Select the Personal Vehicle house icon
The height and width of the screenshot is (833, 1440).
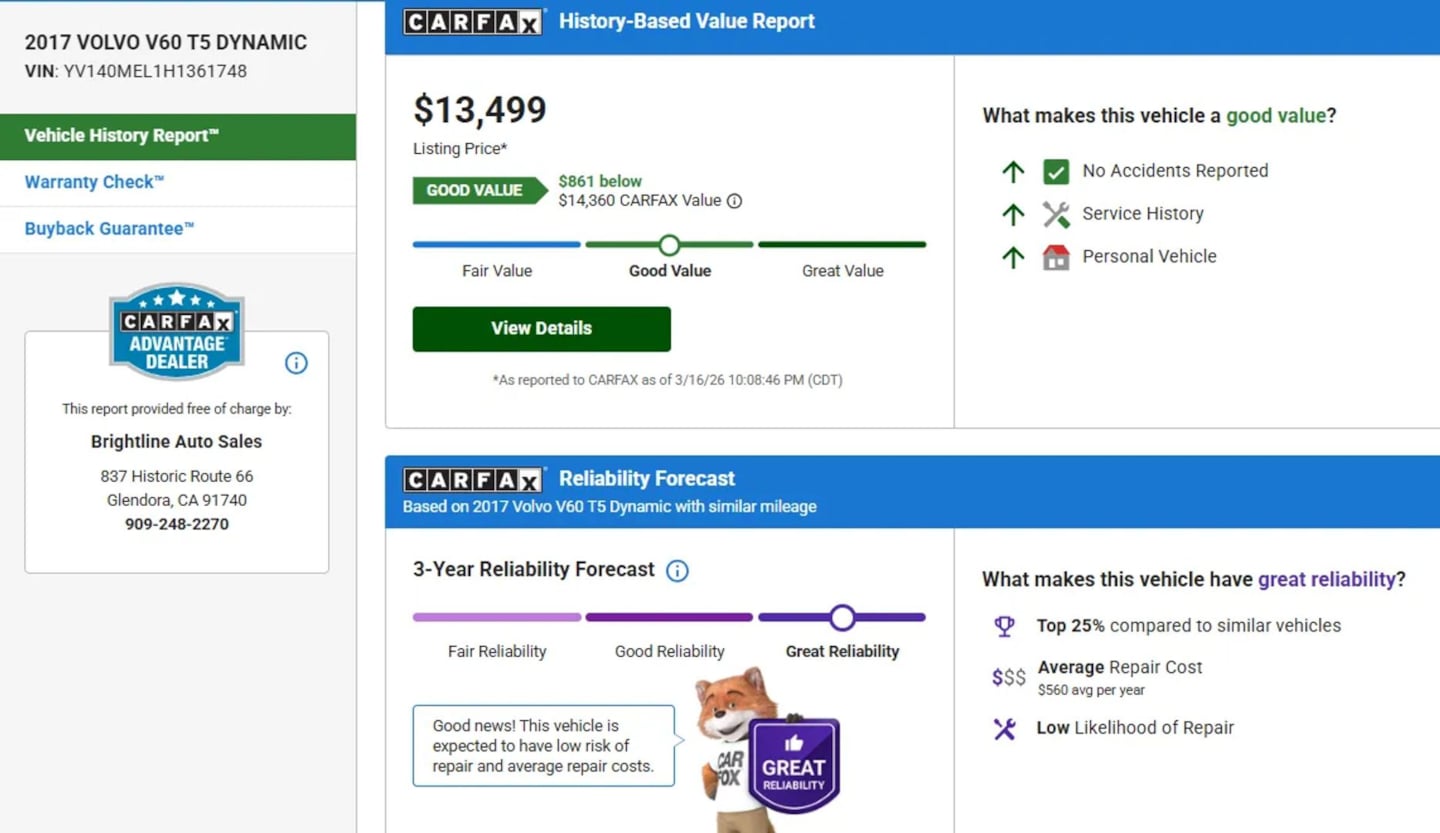[x=1056, y=257]
